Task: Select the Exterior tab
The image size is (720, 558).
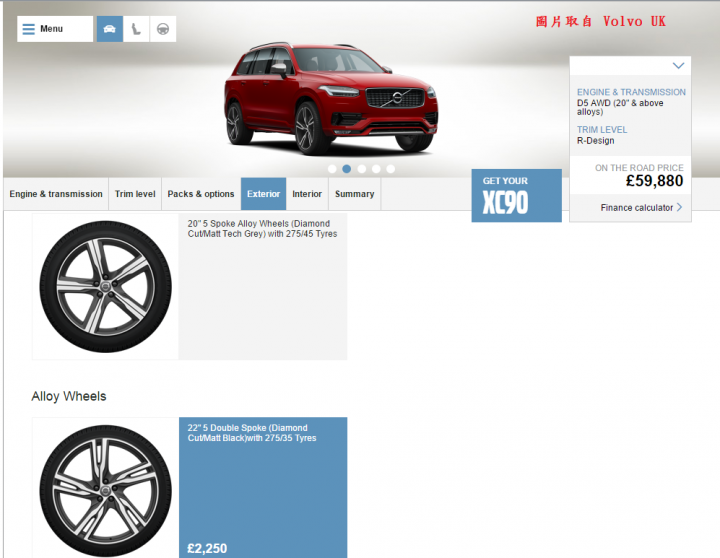Action: pos(264,194)
